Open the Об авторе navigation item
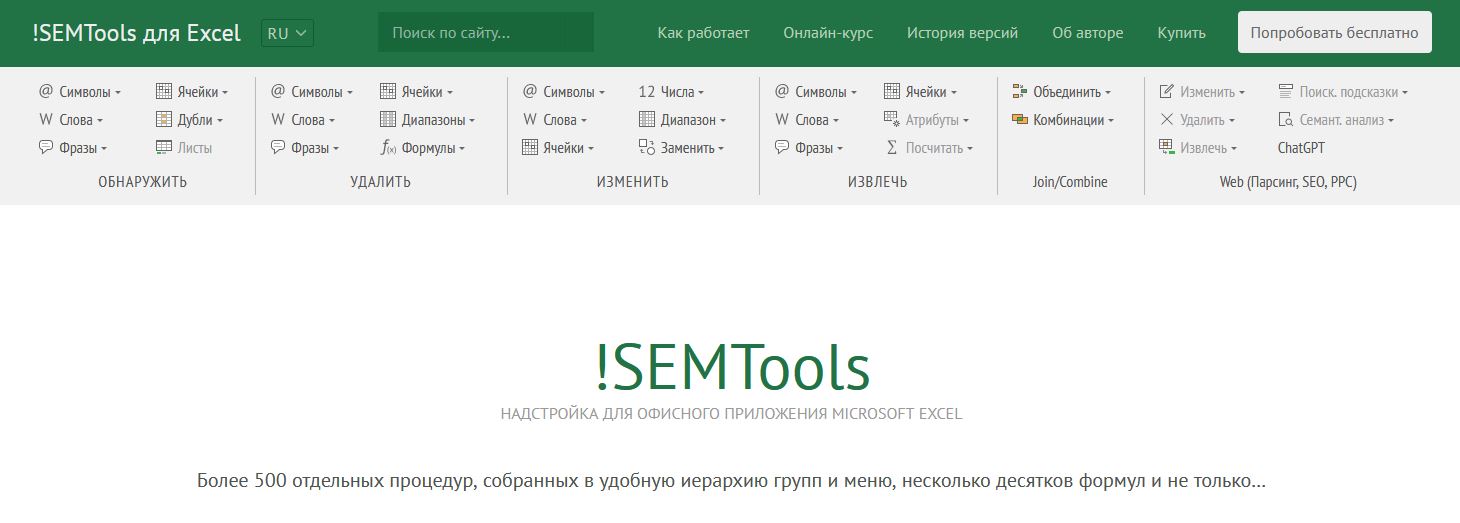 1087,33
